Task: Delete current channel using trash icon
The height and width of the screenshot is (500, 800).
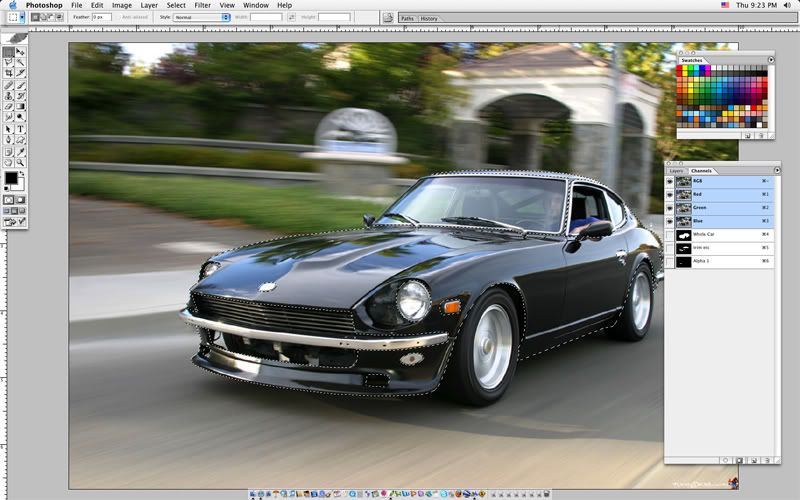Action: click(x=764, y=460)
